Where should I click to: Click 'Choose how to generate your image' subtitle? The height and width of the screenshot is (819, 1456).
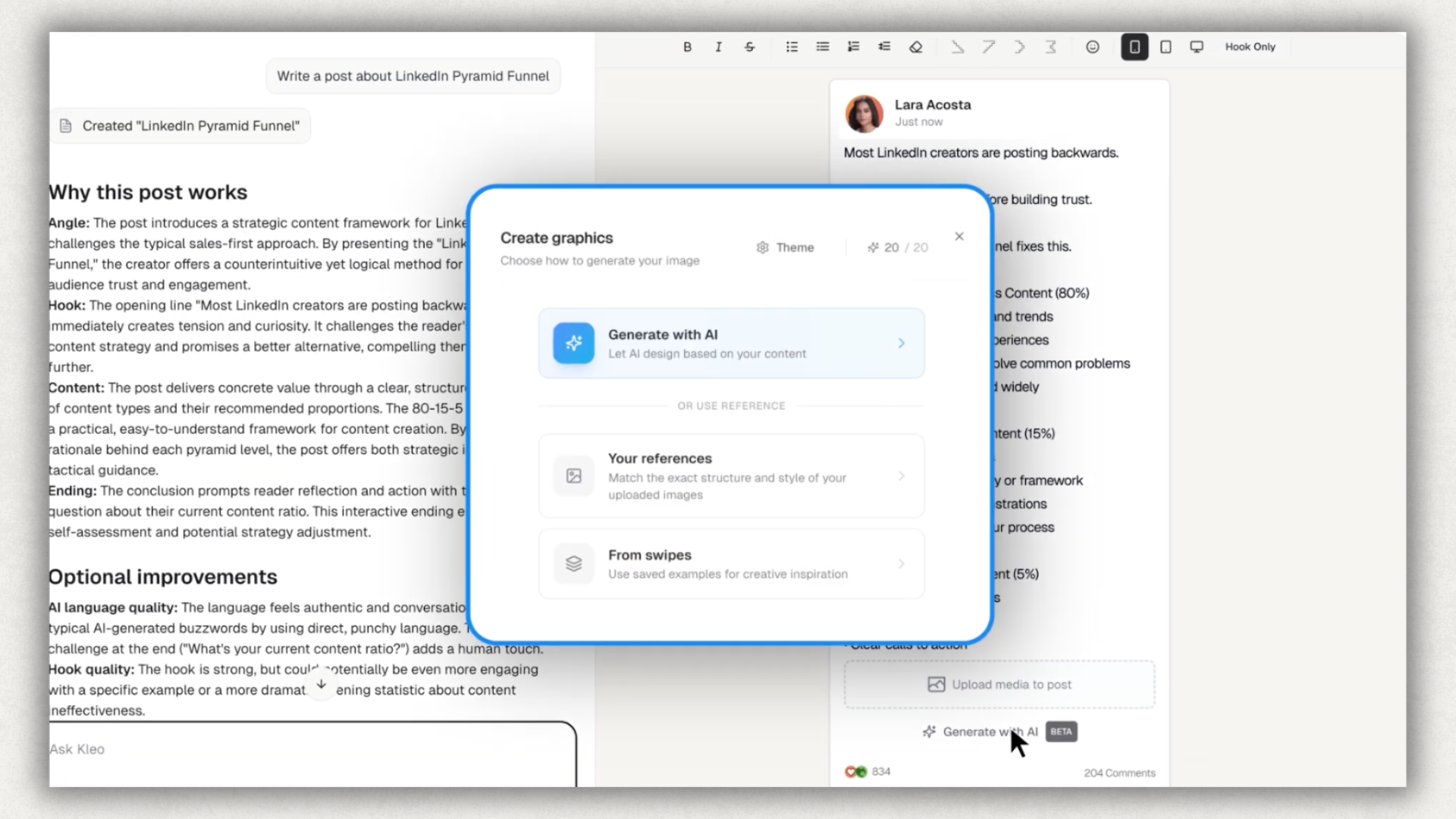(x=600, y=261)
